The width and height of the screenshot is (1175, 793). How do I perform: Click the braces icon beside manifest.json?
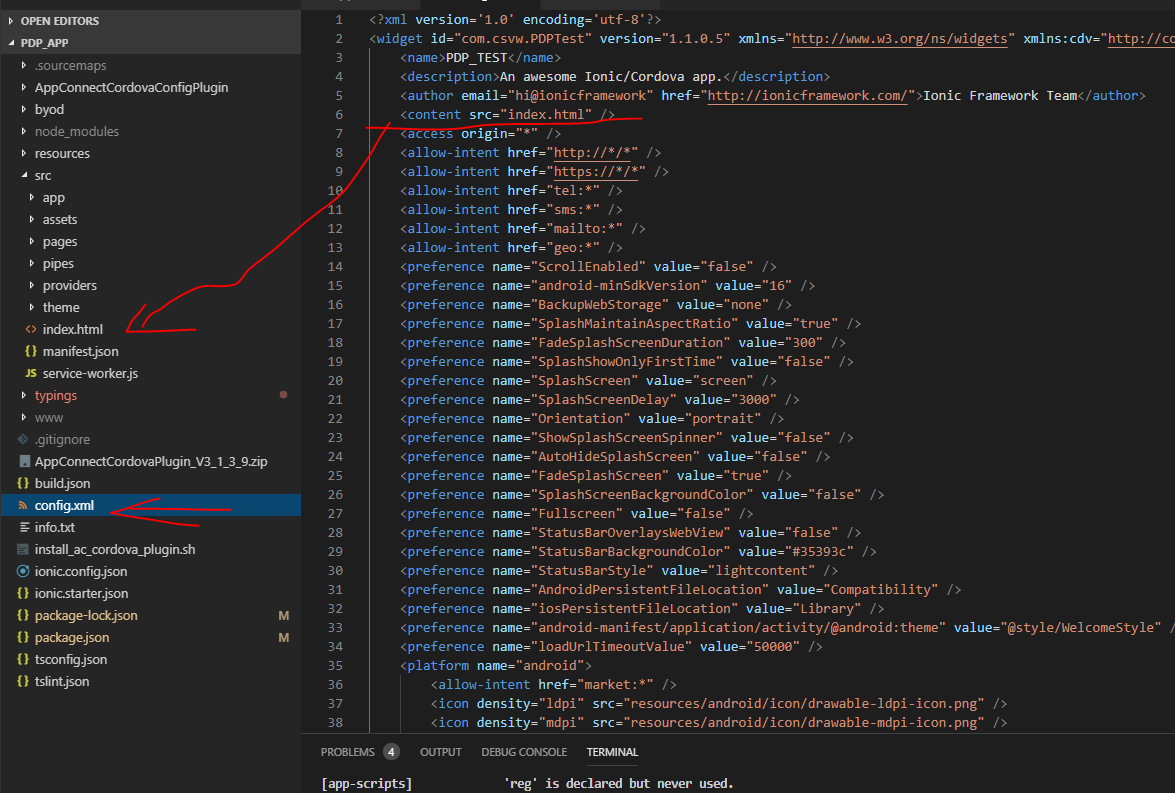coord(31,351)
